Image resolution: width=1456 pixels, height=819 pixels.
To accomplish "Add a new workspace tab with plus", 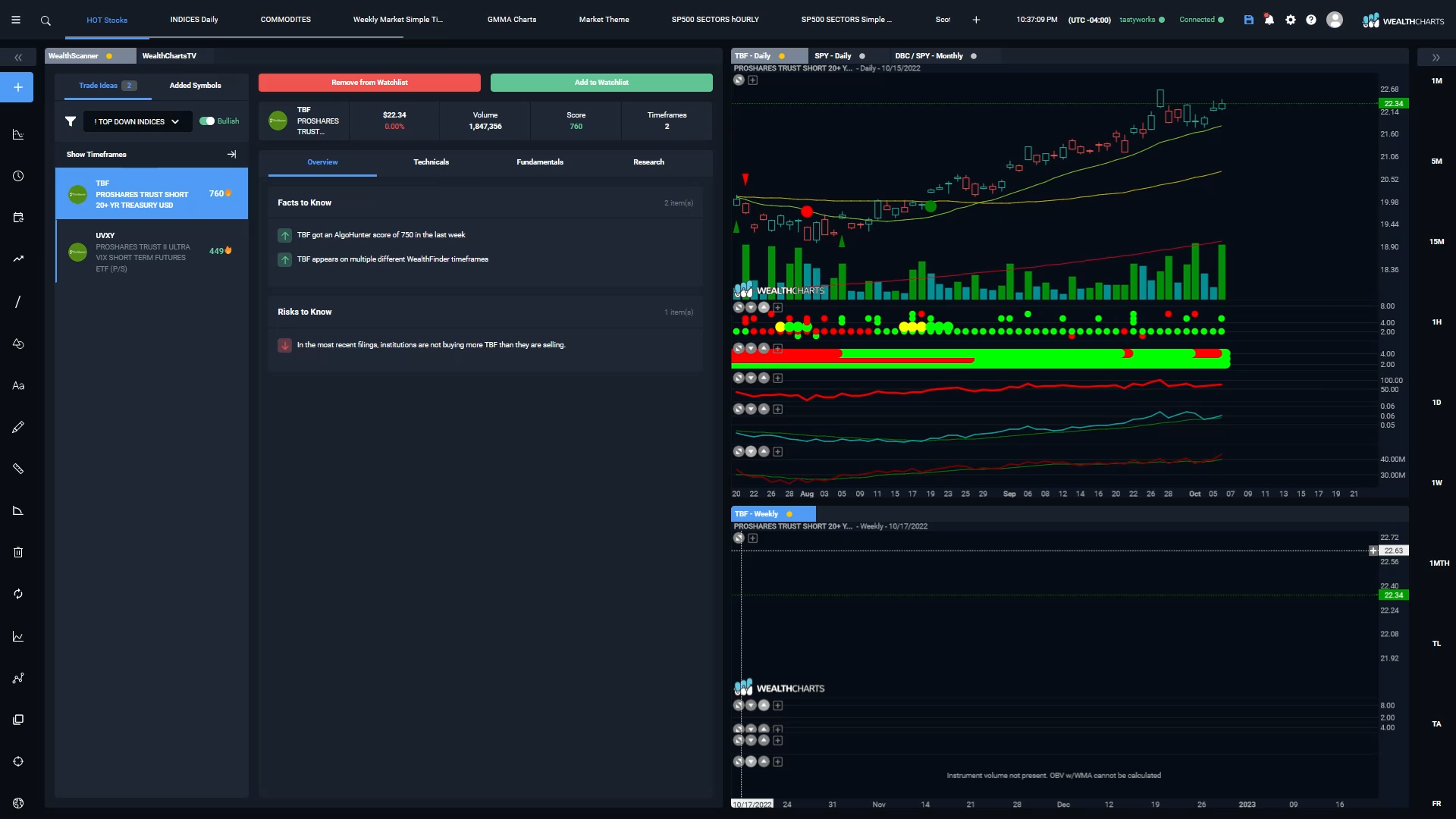I will point(976,20).
